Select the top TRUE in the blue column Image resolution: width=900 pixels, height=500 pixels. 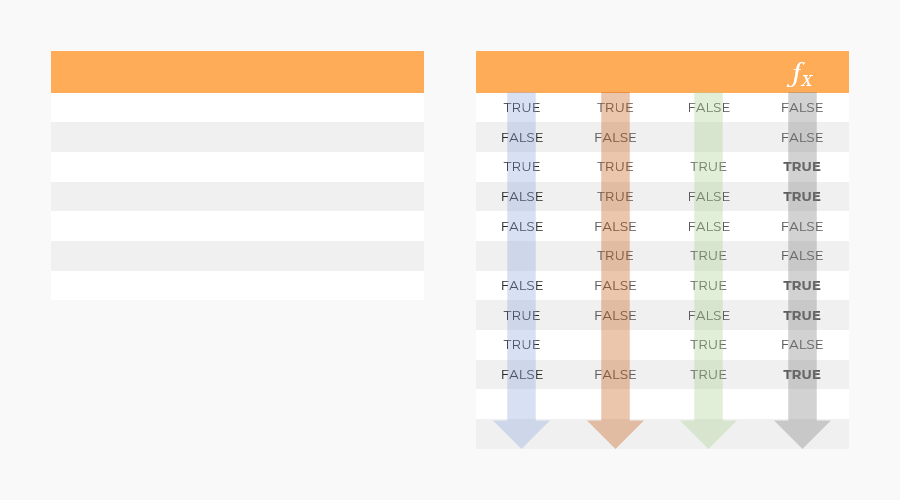(522, 108)
